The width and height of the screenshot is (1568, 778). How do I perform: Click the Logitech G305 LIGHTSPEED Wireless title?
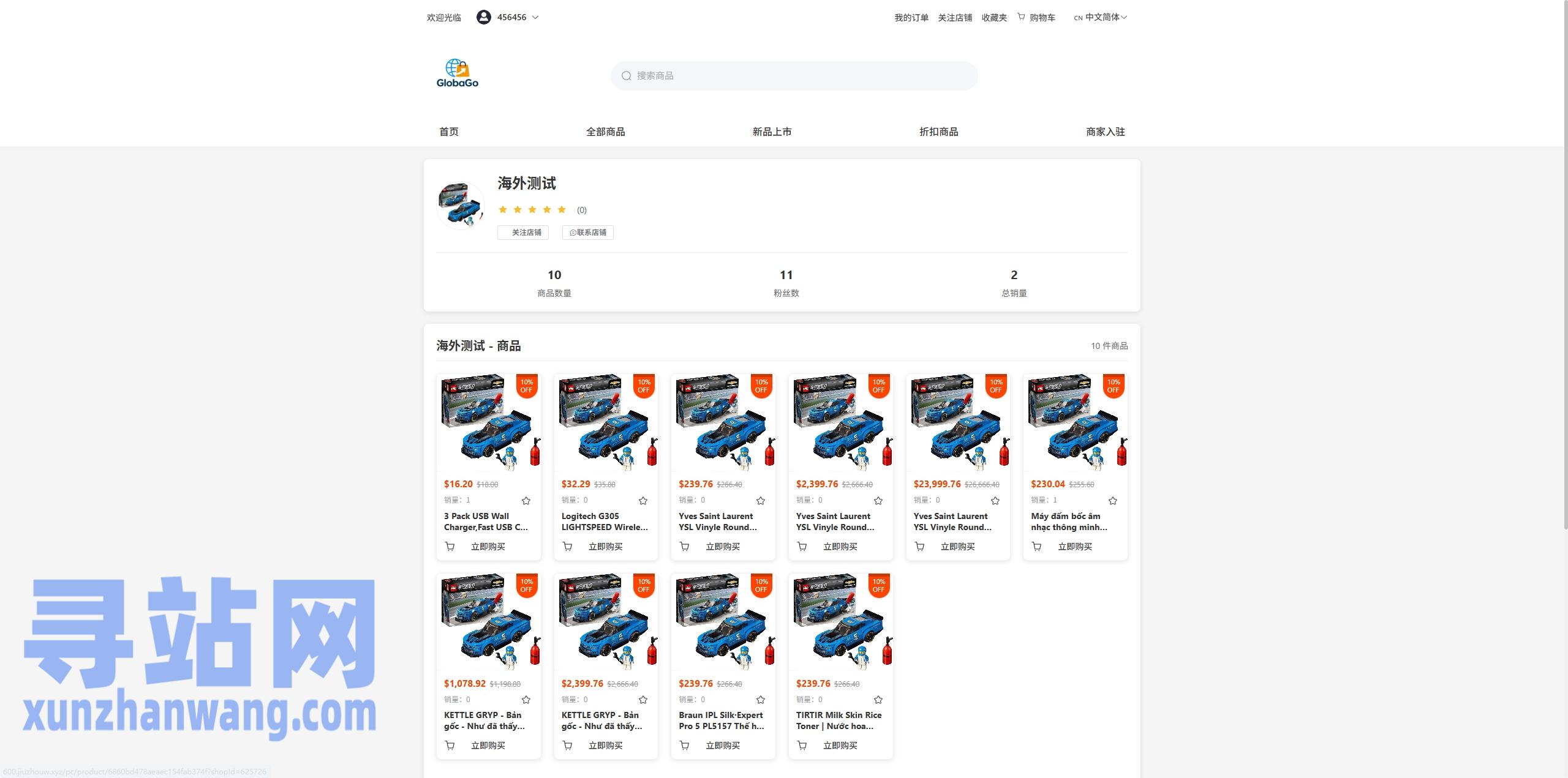pyautogui.click(x=605, y=522)
